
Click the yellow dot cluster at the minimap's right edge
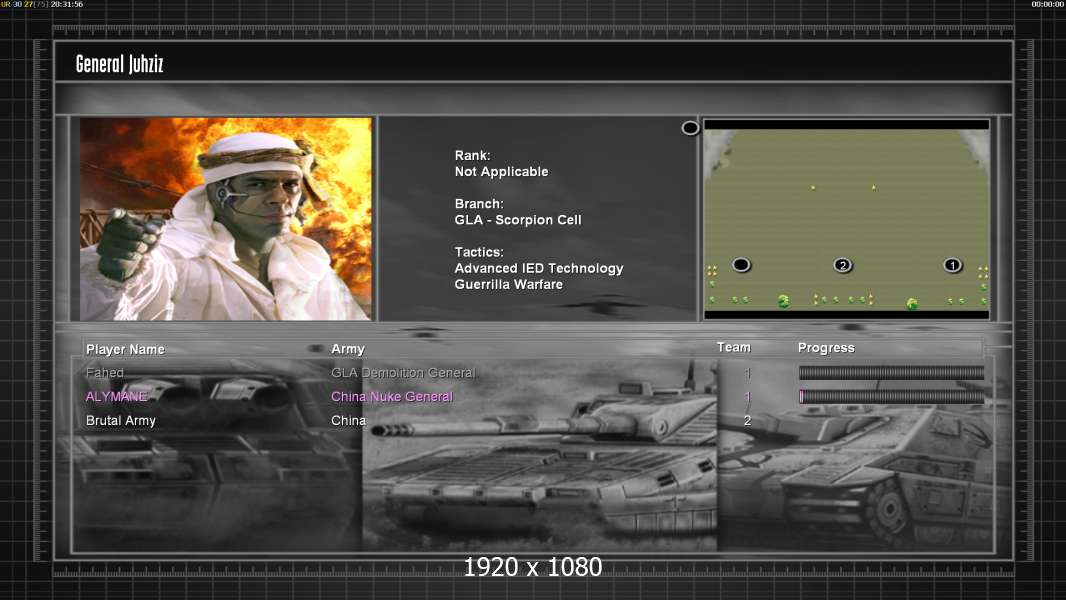pos(983,270)
